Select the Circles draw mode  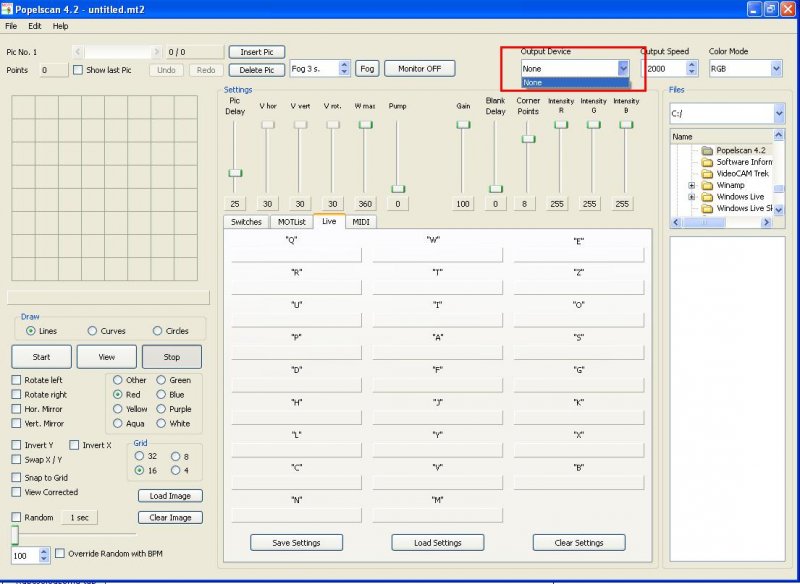[x=157, y=331]
